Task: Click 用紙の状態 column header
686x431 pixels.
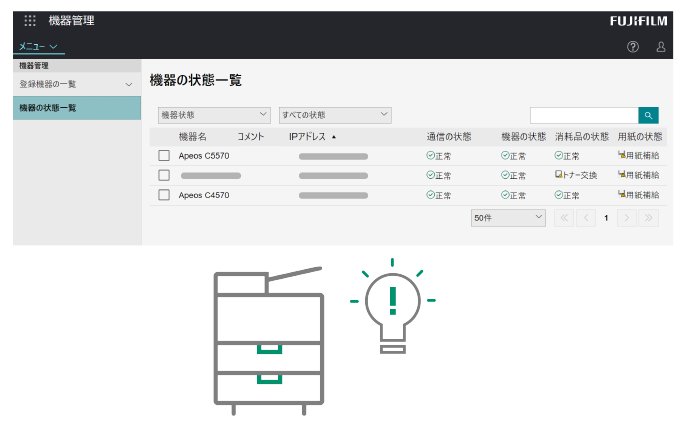Action: tap(640, 137)
